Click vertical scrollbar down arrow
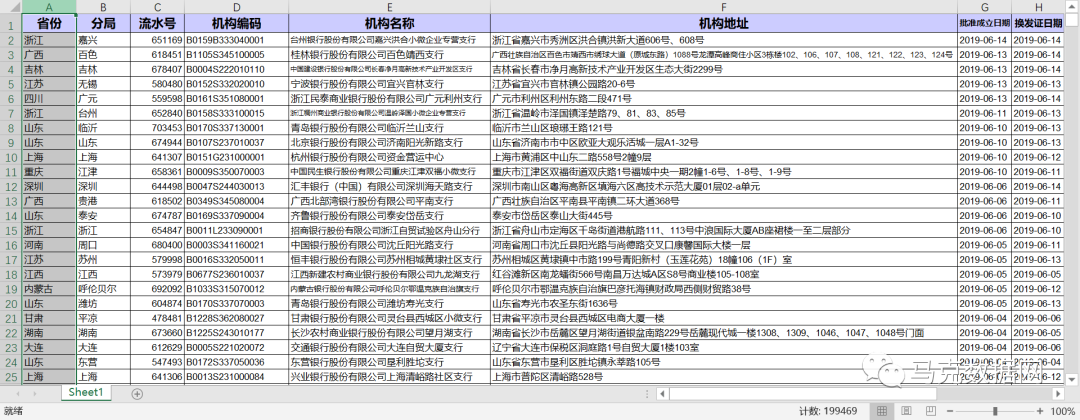 [x=1072, y=379]
